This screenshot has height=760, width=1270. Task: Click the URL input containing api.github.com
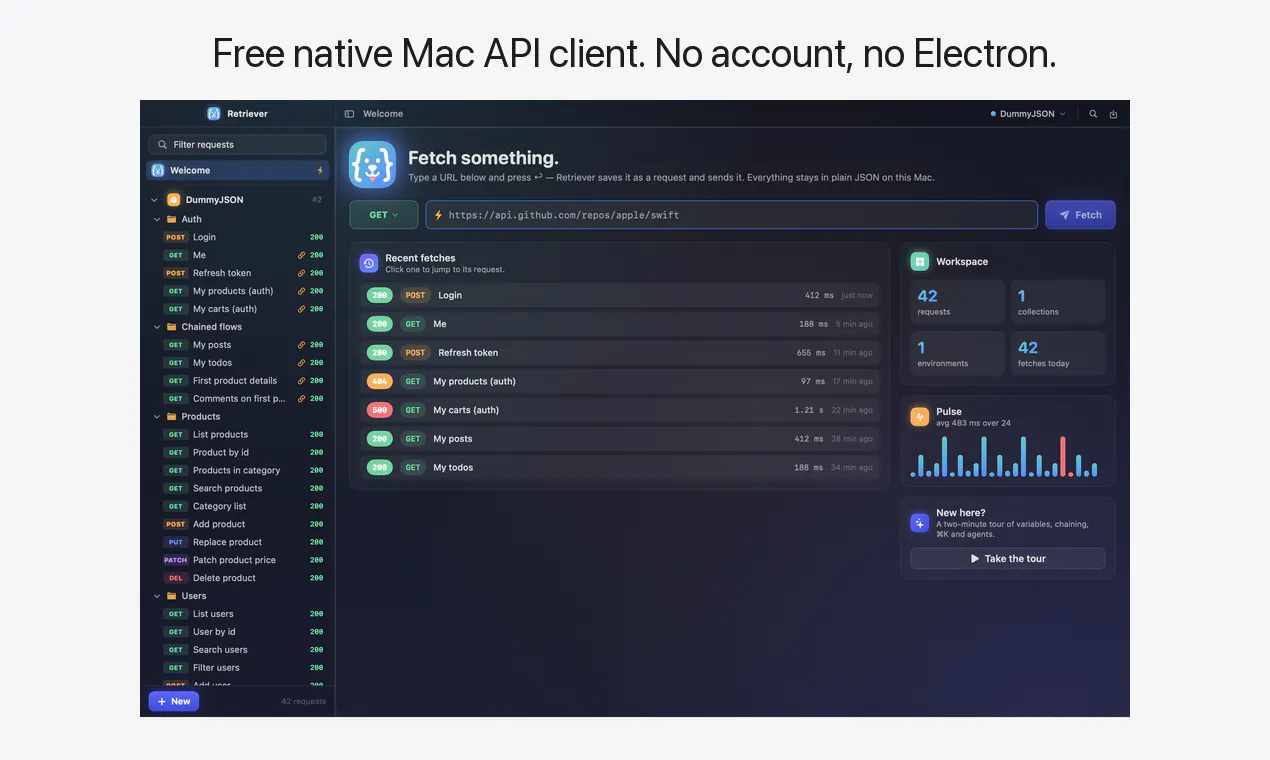pos(731,215)
